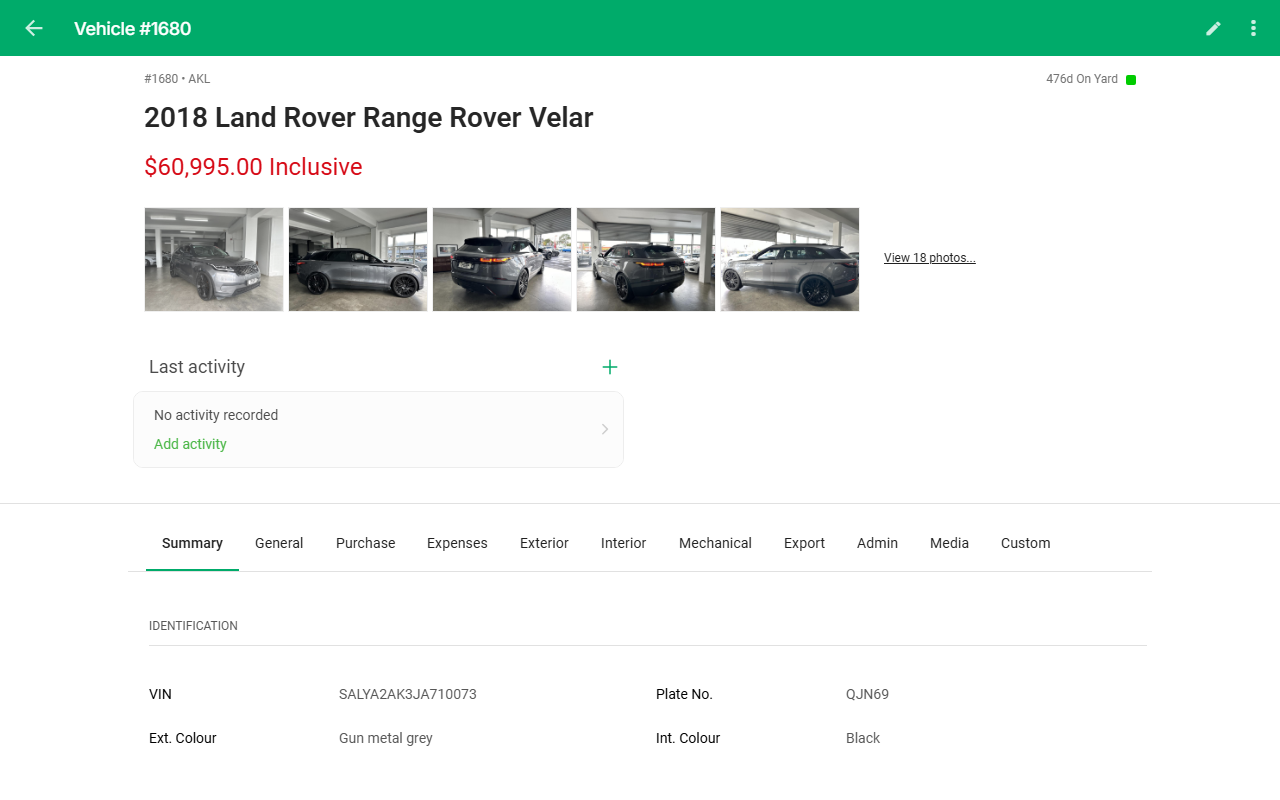This screenshot has height=800, width=1280.
Task: Click the IDENTIFICATION section heading
Action: pyautogui.click(x=193, y=626)
